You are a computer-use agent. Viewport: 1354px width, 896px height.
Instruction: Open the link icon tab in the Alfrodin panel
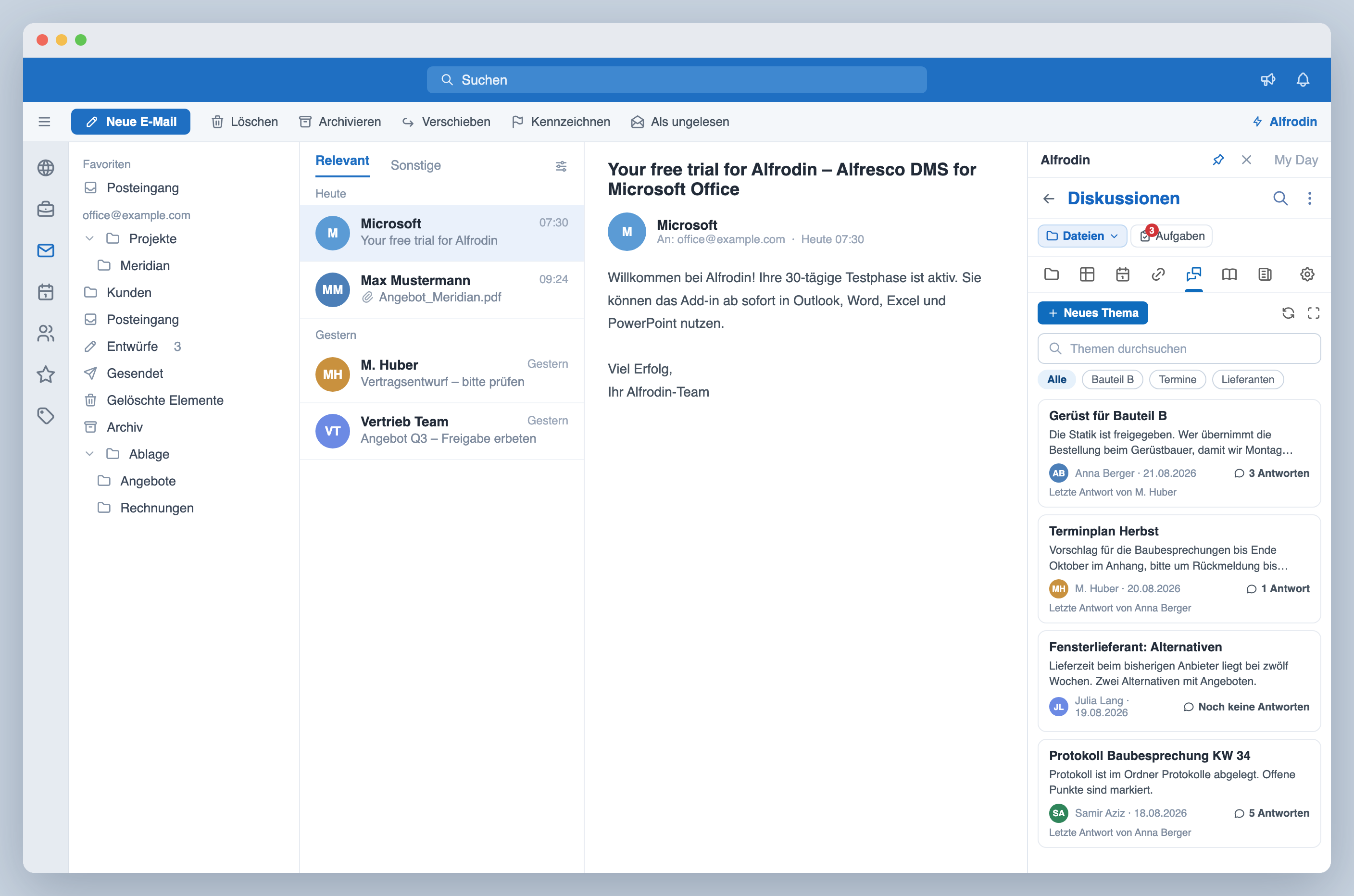pos(1158,274)
